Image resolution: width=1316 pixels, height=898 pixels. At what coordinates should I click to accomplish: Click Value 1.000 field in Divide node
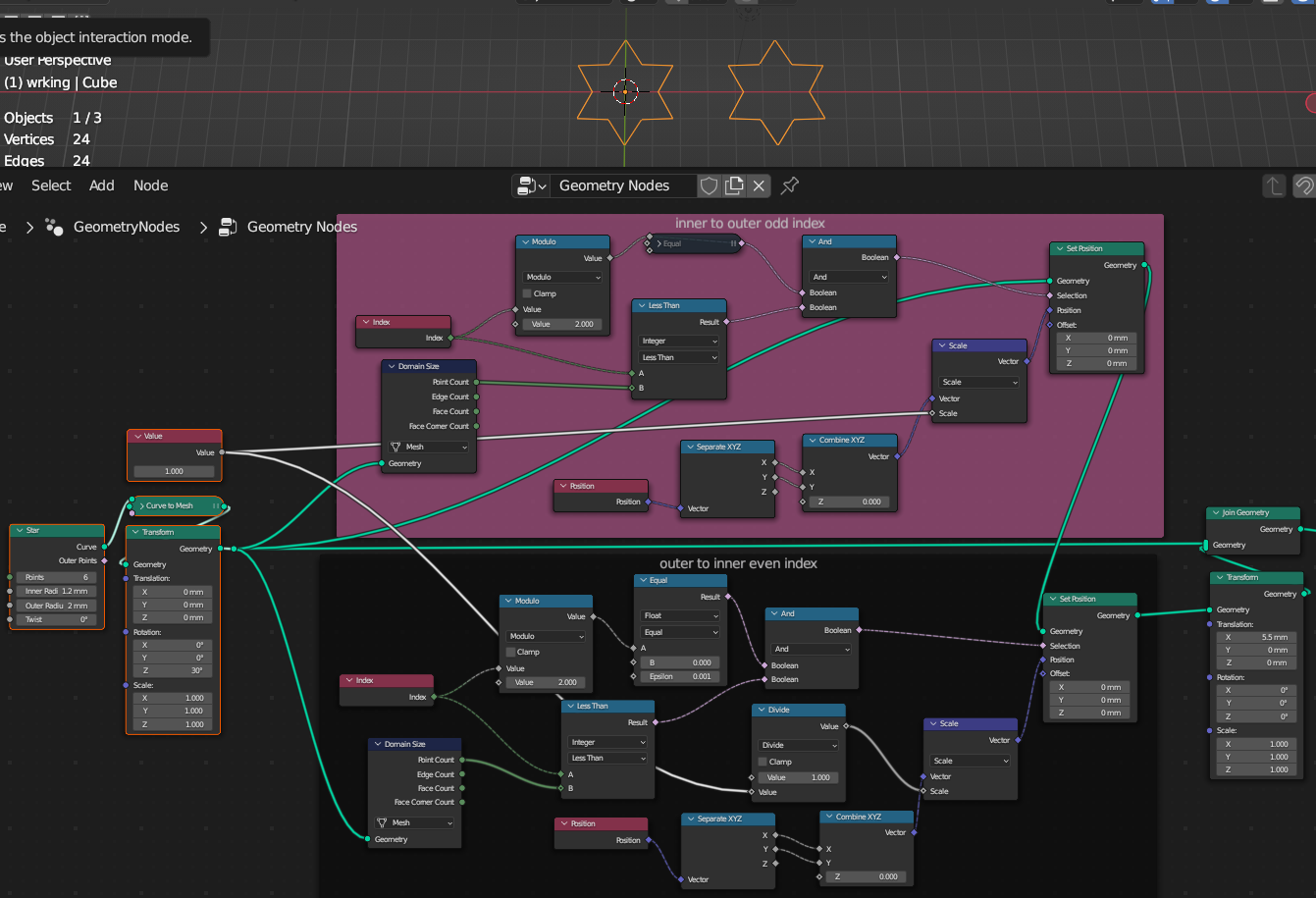point(799,777)
